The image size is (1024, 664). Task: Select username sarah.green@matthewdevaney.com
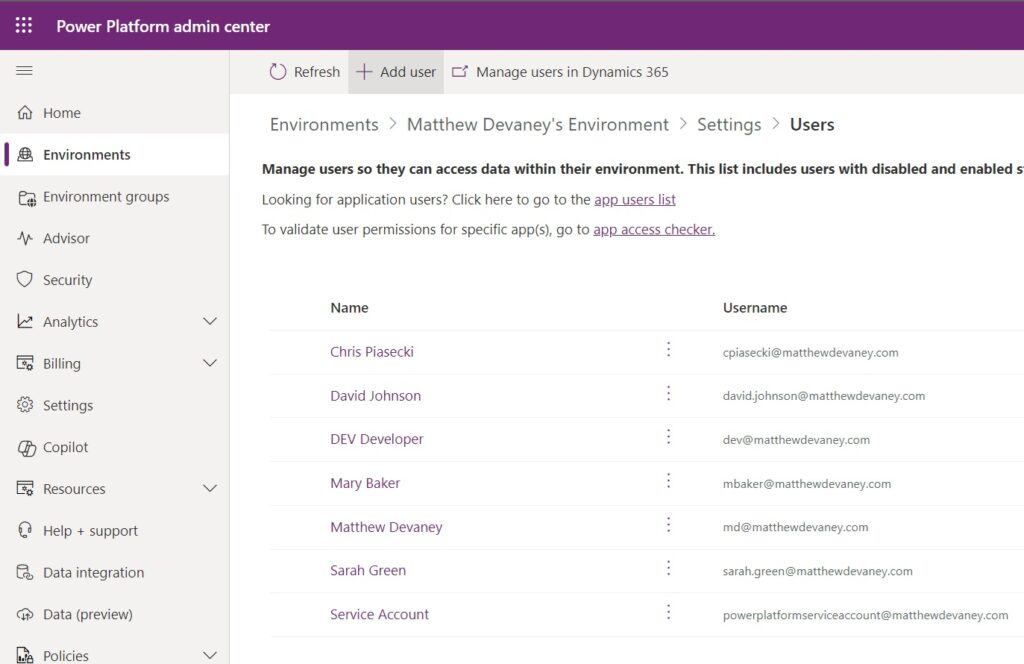coord(818,571)
